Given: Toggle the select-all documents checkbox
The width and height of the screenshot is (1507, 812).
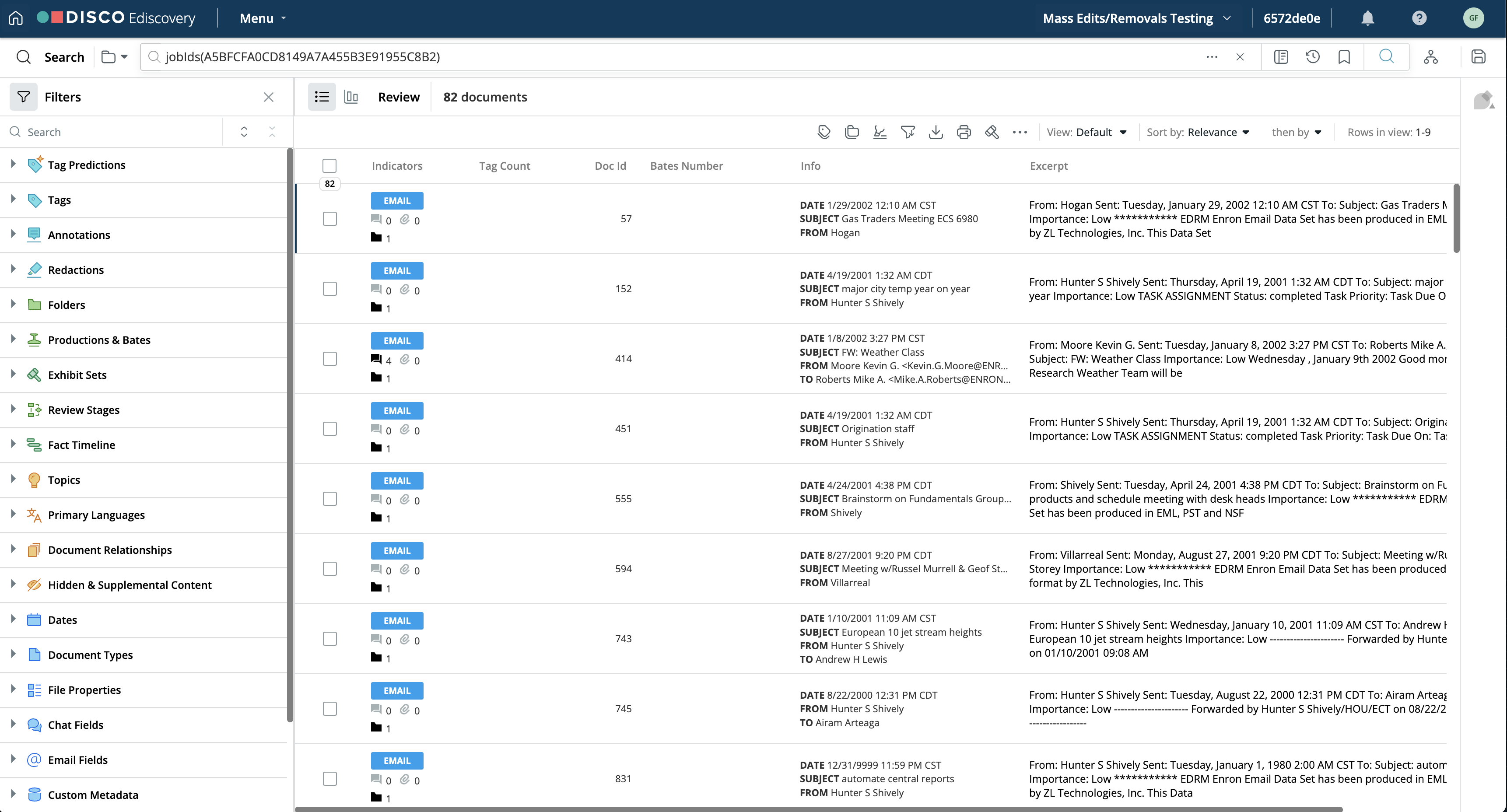Looking at the screenshot, I should 329,165.
